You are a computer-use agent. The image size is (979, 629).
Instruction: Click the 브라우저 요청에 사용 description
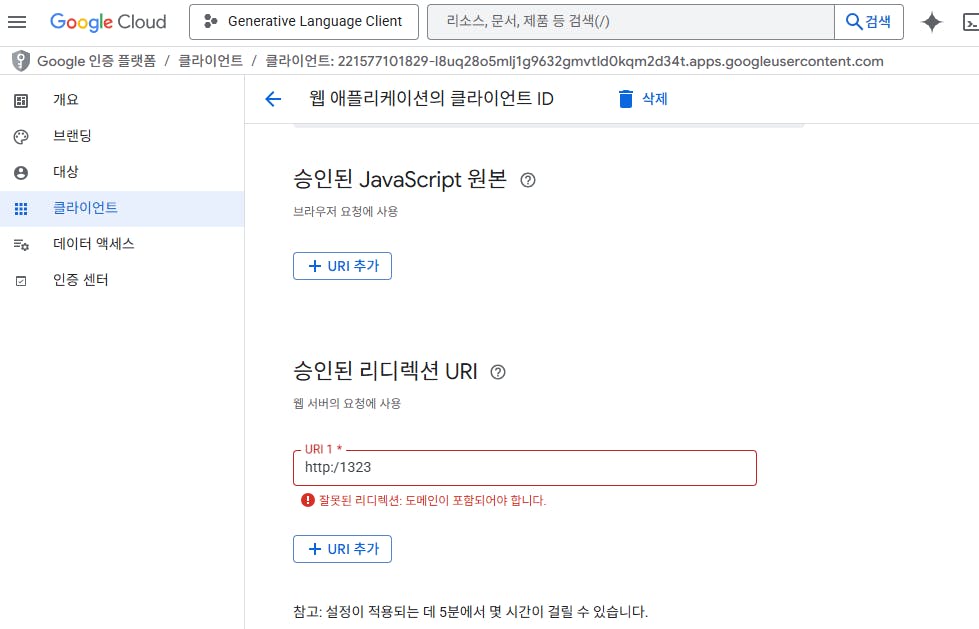pyautogui.click(x=345, y=211)
